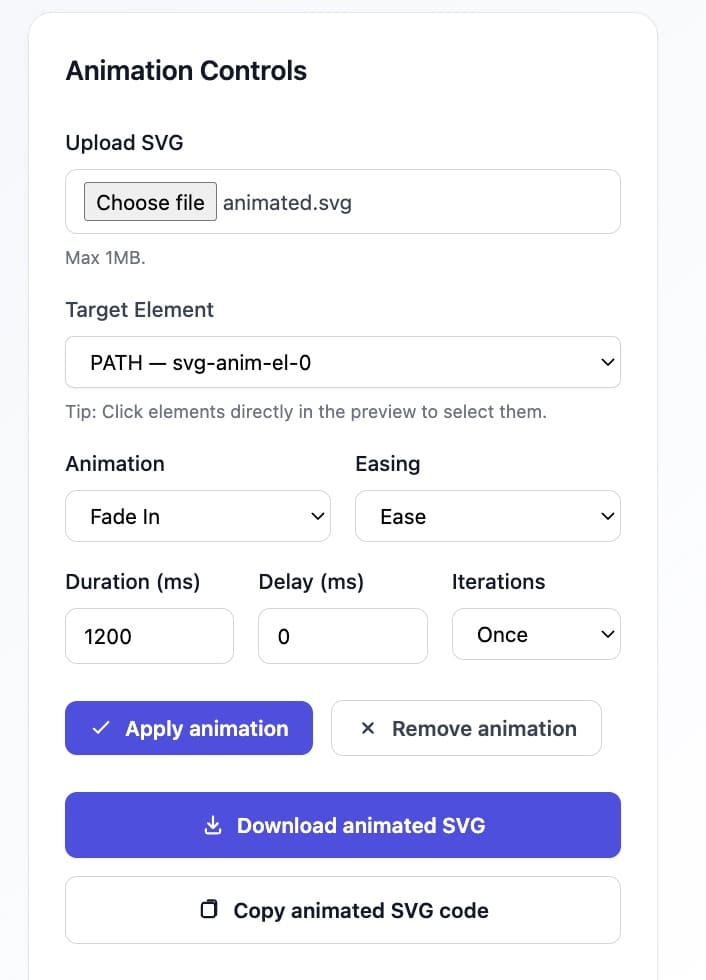Click the Choose file button
The width and height of the screenshot is (706, 980).
[149, 202]
